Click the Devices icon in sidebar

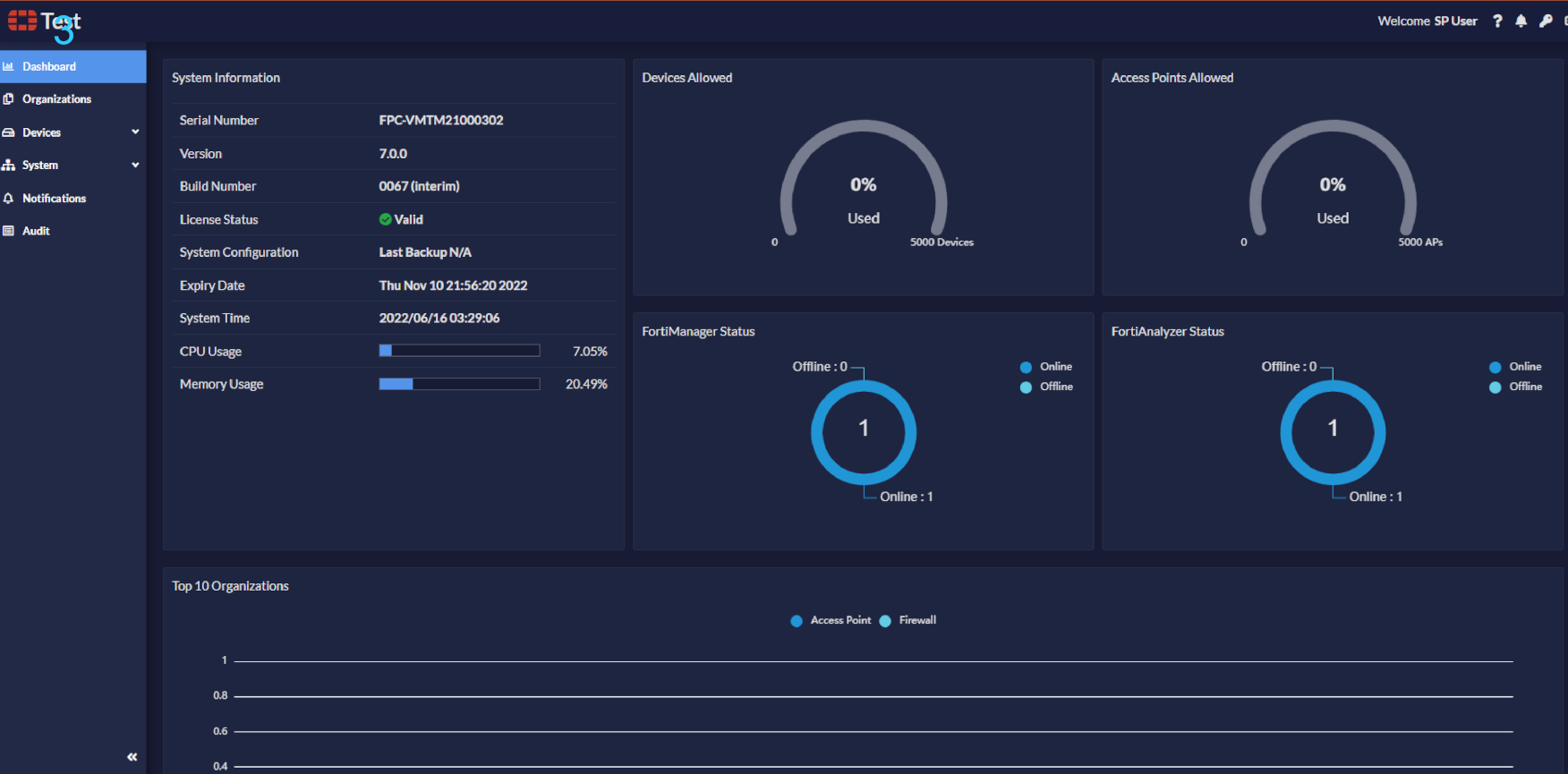(x=9, y=132)
